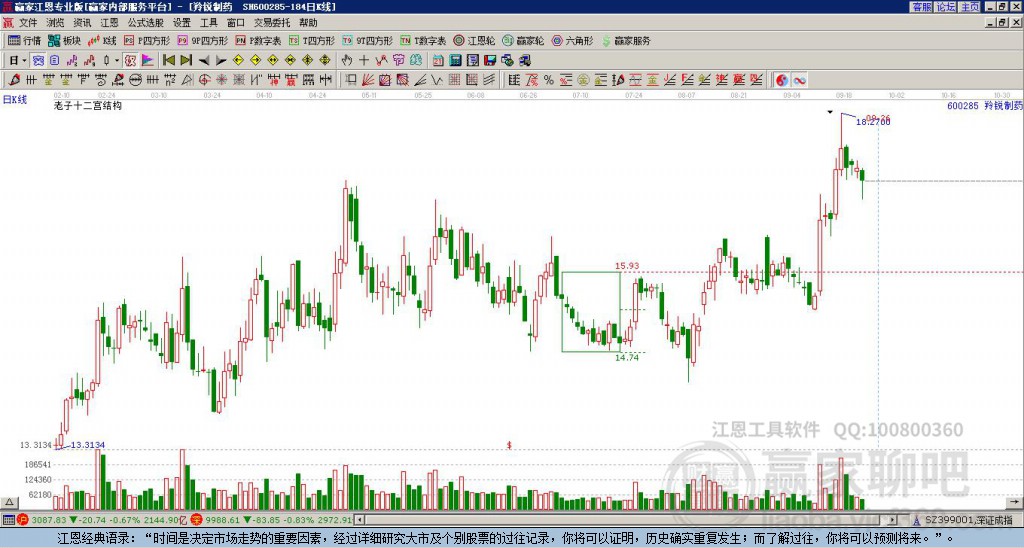The image size is (1024, 548).
Task: Click the collapse triangle button at bottom left
Action: pos(9,502)
